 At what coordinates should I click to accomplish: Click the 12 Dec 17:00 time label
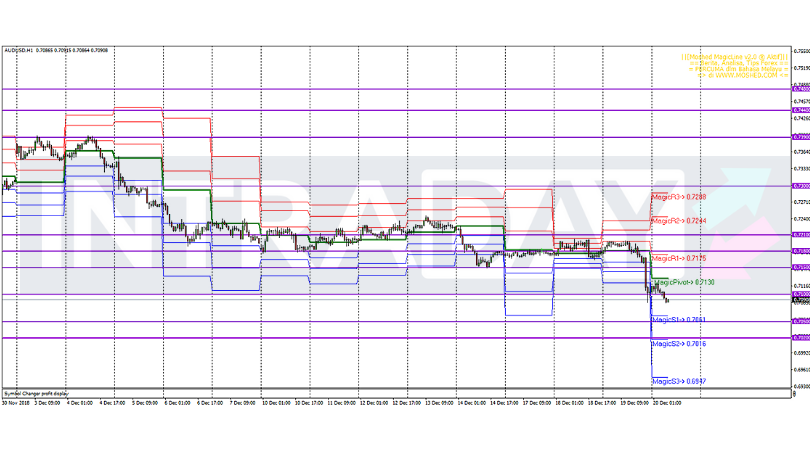tap(407, 403)
